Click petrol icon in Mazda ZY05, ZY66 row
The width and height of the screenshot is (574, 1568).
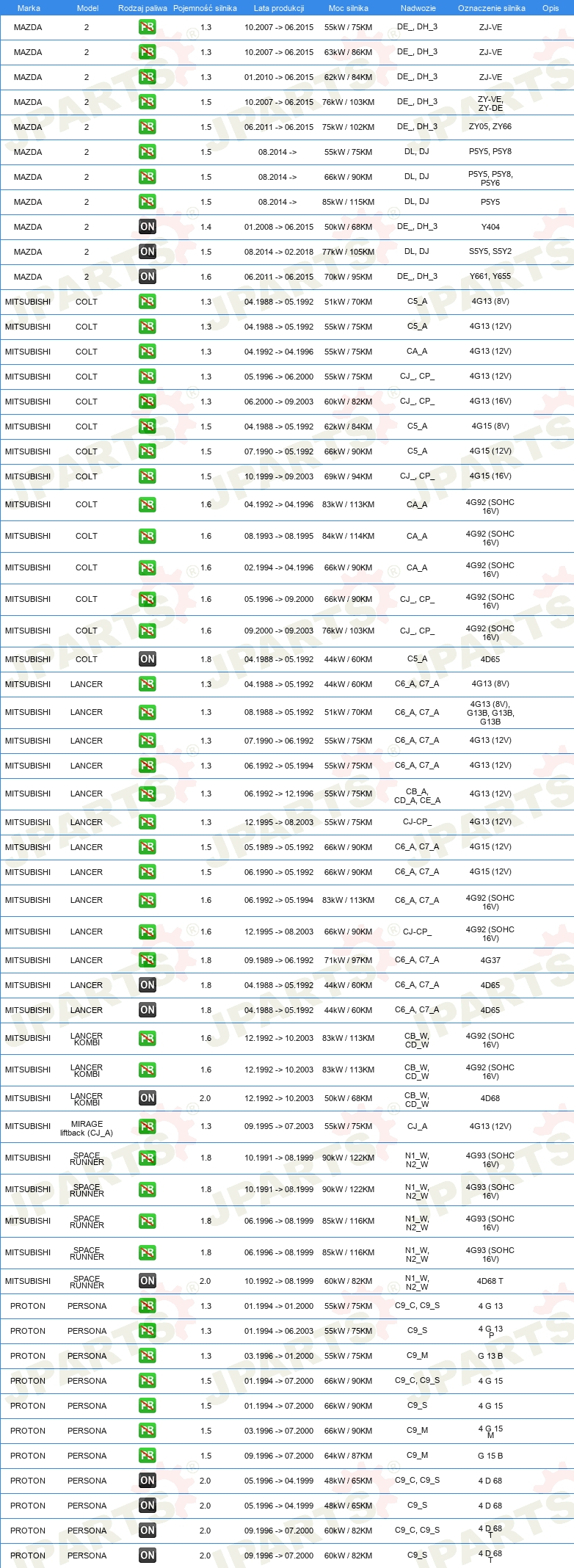pyautogui.click(x=148, y=127)
